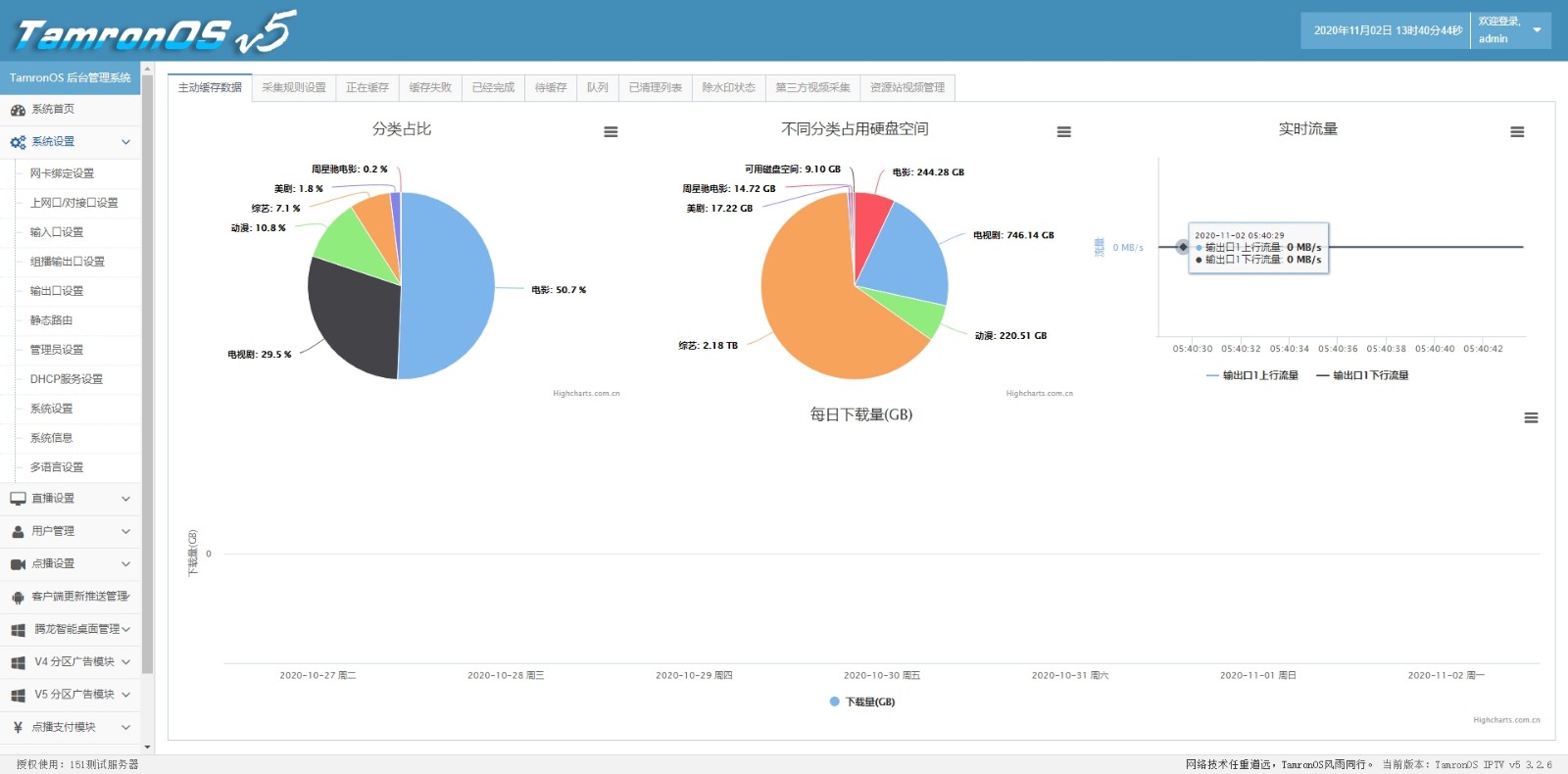Switch to the 正在缓存 tab
The height and width of the screenshot is (774, 1568).
[x=367, y=87]
